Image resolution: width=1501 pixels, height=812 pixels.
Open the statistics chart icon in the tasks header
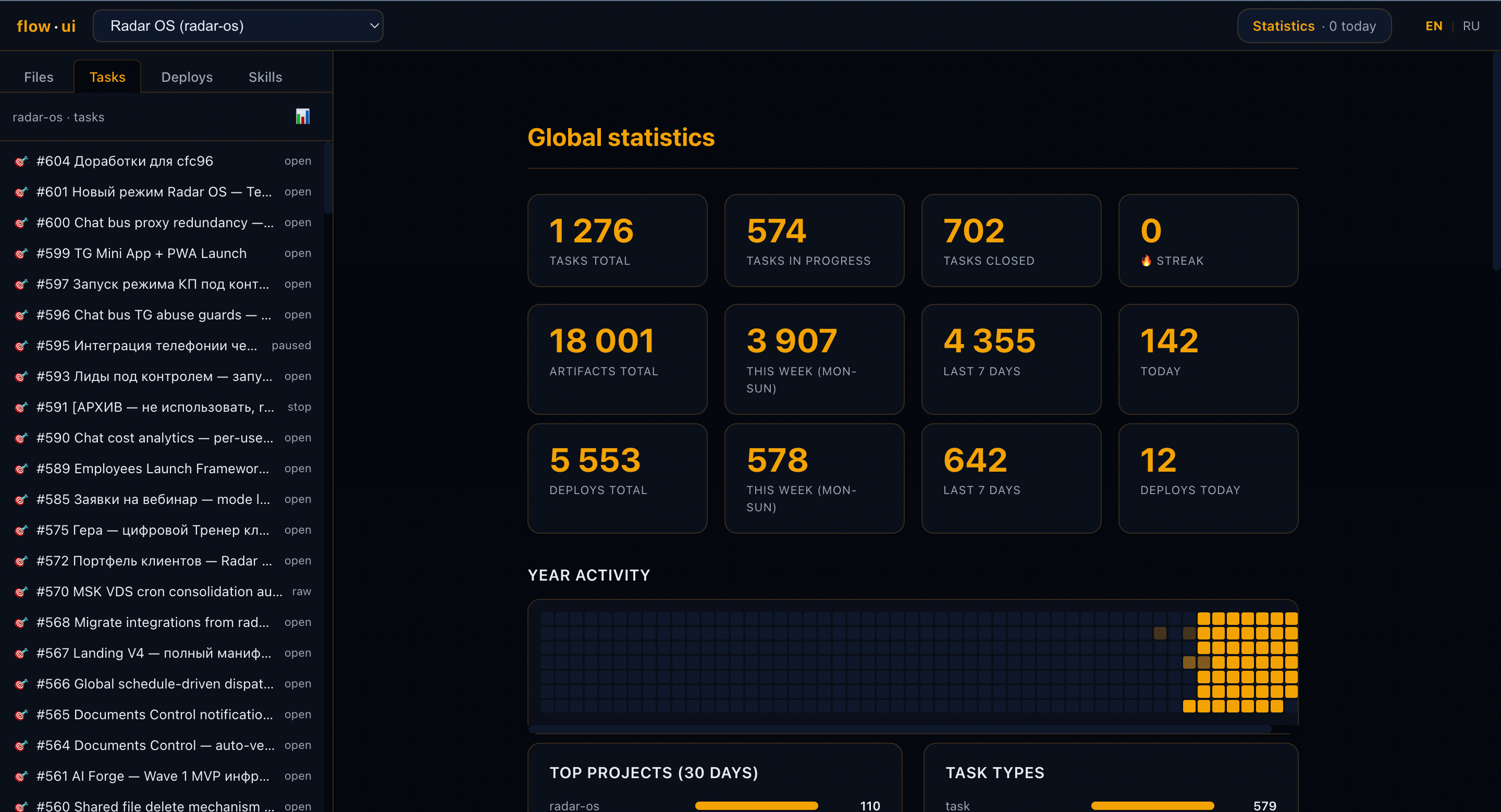click(x=302, y=117)
